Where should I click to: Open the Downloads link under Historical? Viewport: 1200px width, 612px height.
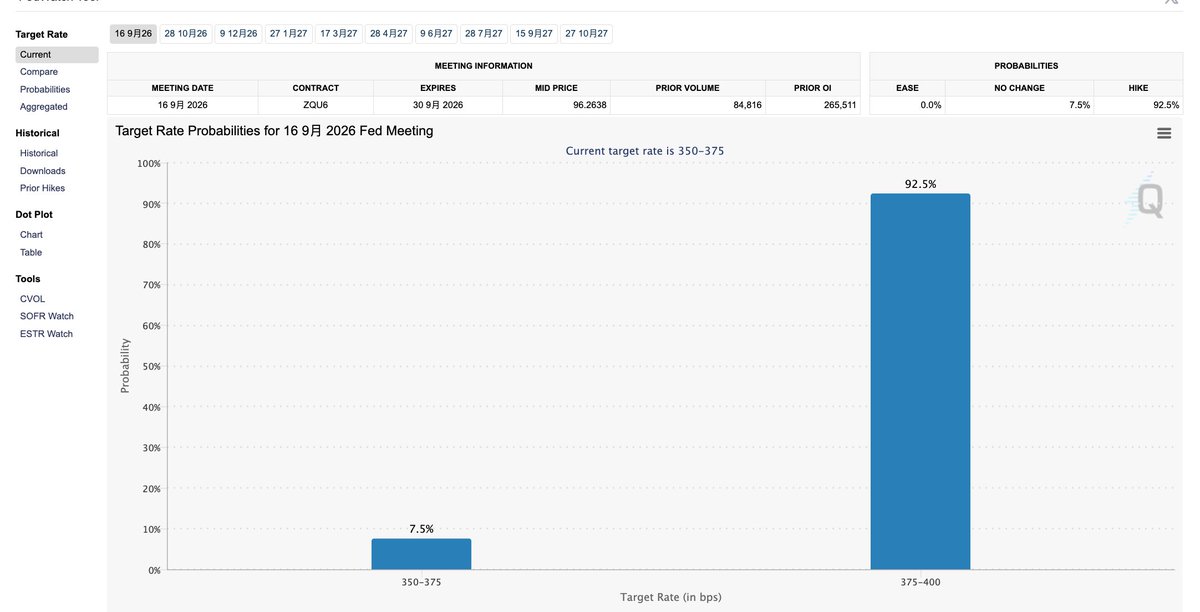pyautogui.click(x=43, y=171)
